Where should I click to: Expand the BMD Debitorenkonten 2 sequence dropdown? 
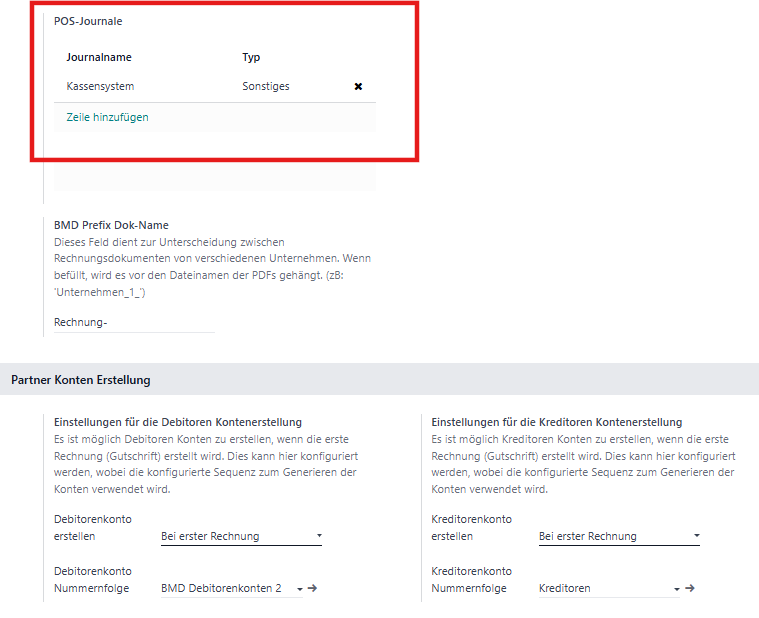coord(231,589)
